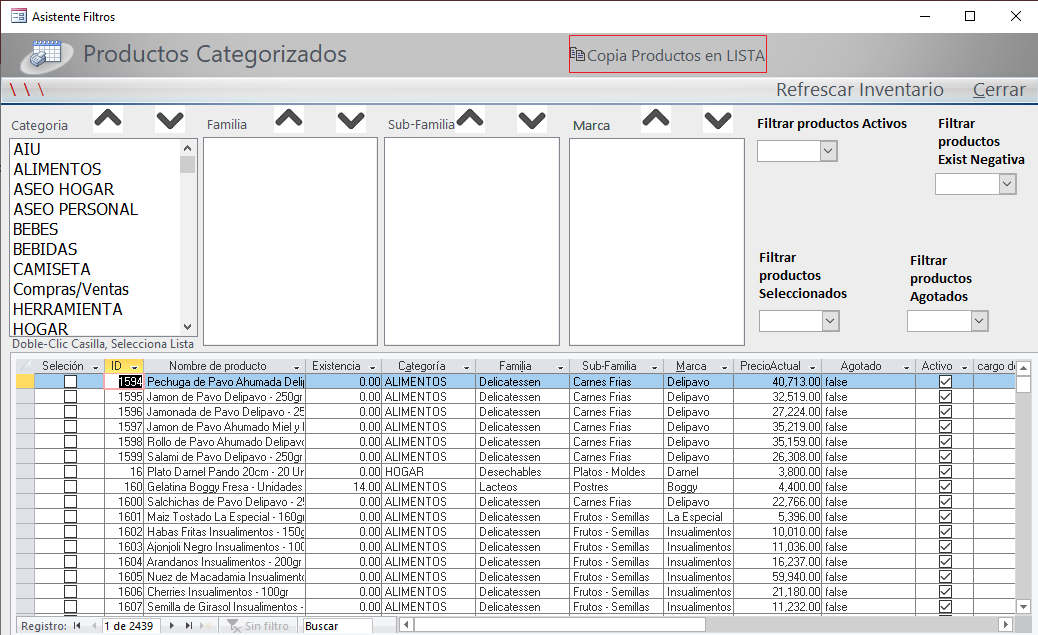Screen dimensions: 1038x635
Task: Go to the next record in the navigator
Action: tap(172, 626)
